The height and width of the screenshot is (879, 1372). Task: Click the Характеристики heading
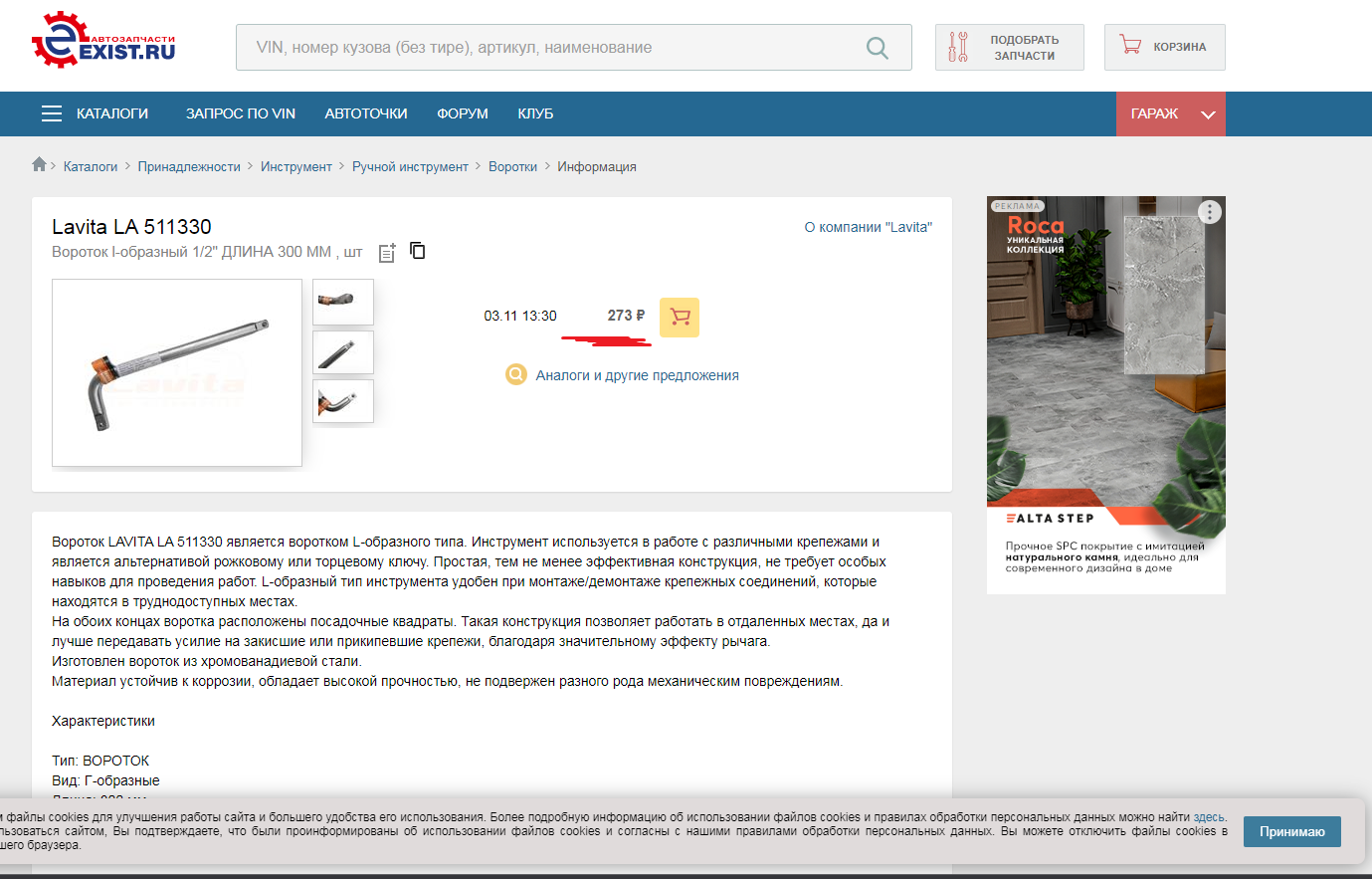click(103, 721)
